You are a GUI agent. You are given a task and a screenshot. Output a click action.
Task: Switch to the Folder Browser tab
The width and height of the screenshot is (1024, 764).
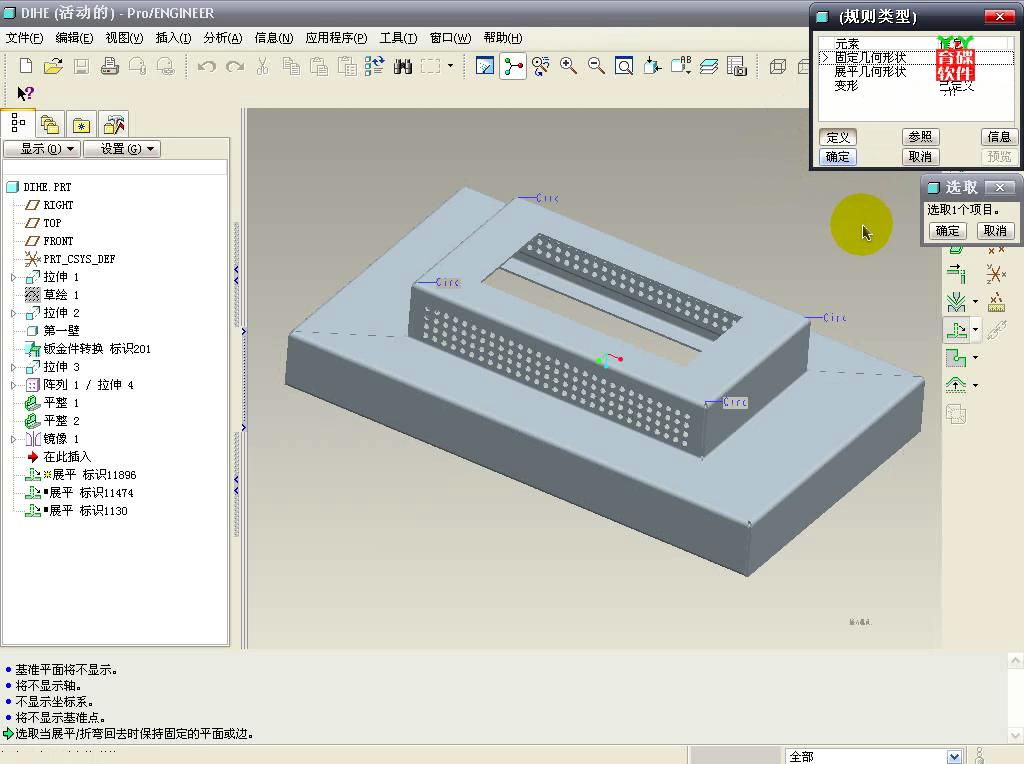50,124
